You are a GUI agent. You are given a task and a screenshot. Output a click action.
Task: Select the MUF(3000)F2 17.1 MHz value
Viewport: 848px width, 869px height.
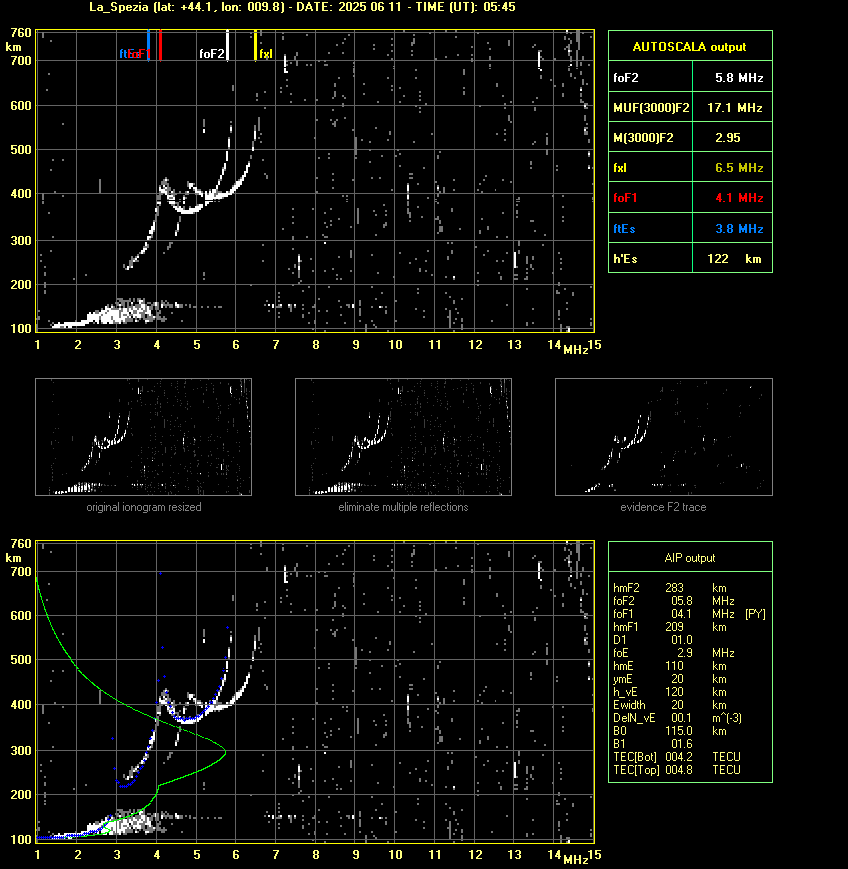tap(734, 108)
